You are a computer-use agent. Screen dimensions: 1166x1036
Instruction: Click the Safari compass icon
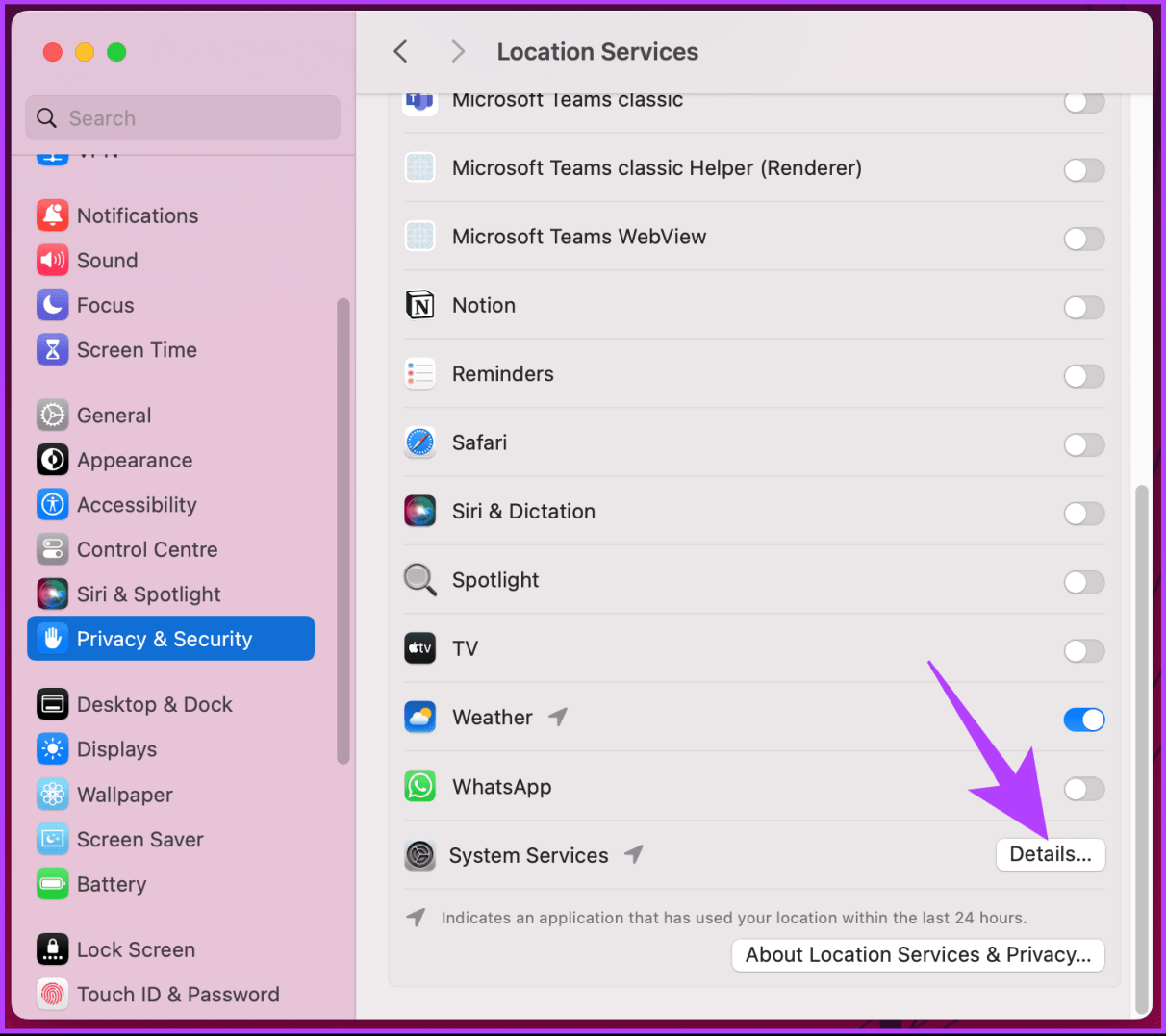420,442
